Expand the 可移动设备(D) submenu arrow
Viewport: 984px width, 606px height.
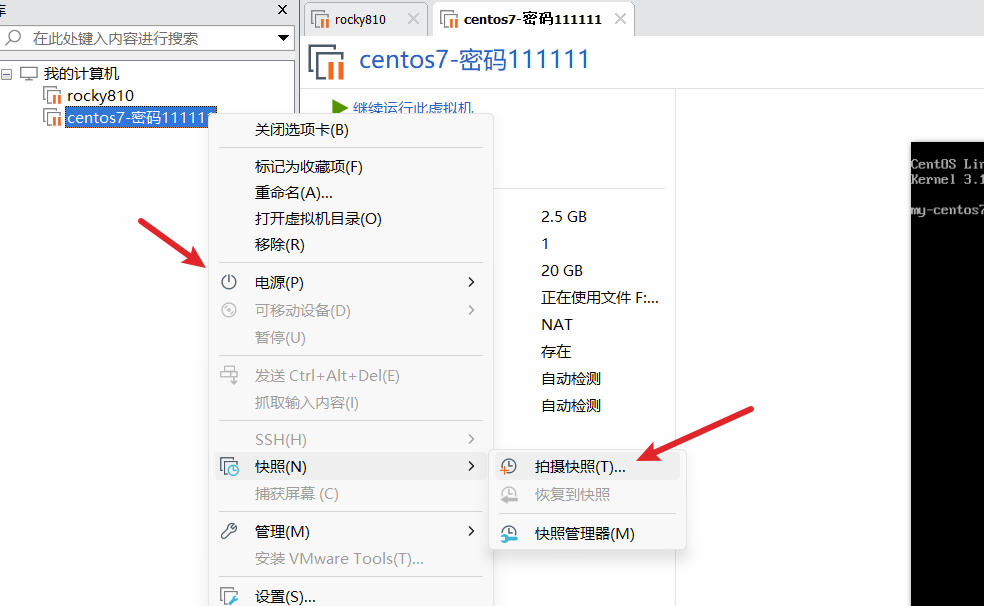(471, 310)
